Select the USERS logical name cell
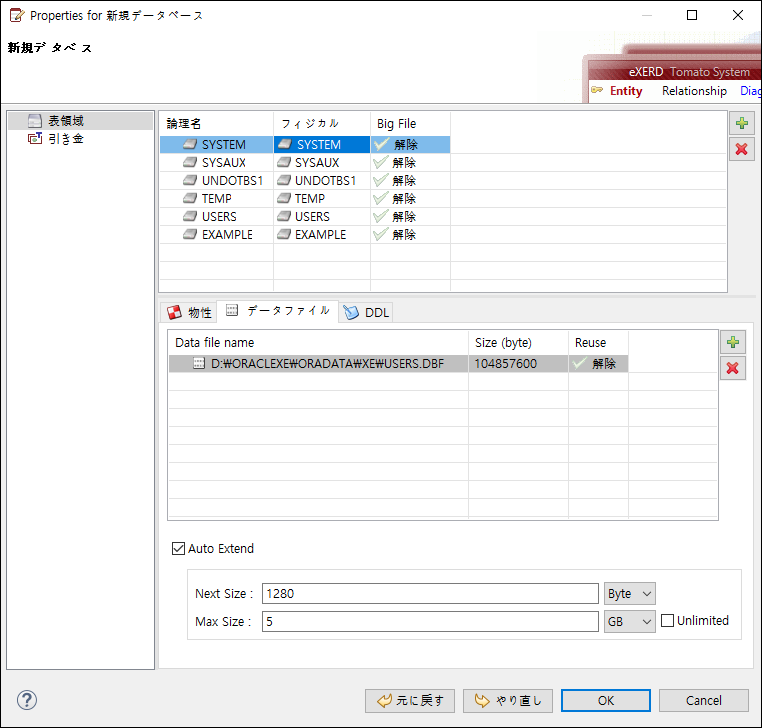 pyautogui.click(x=217, y=216)
